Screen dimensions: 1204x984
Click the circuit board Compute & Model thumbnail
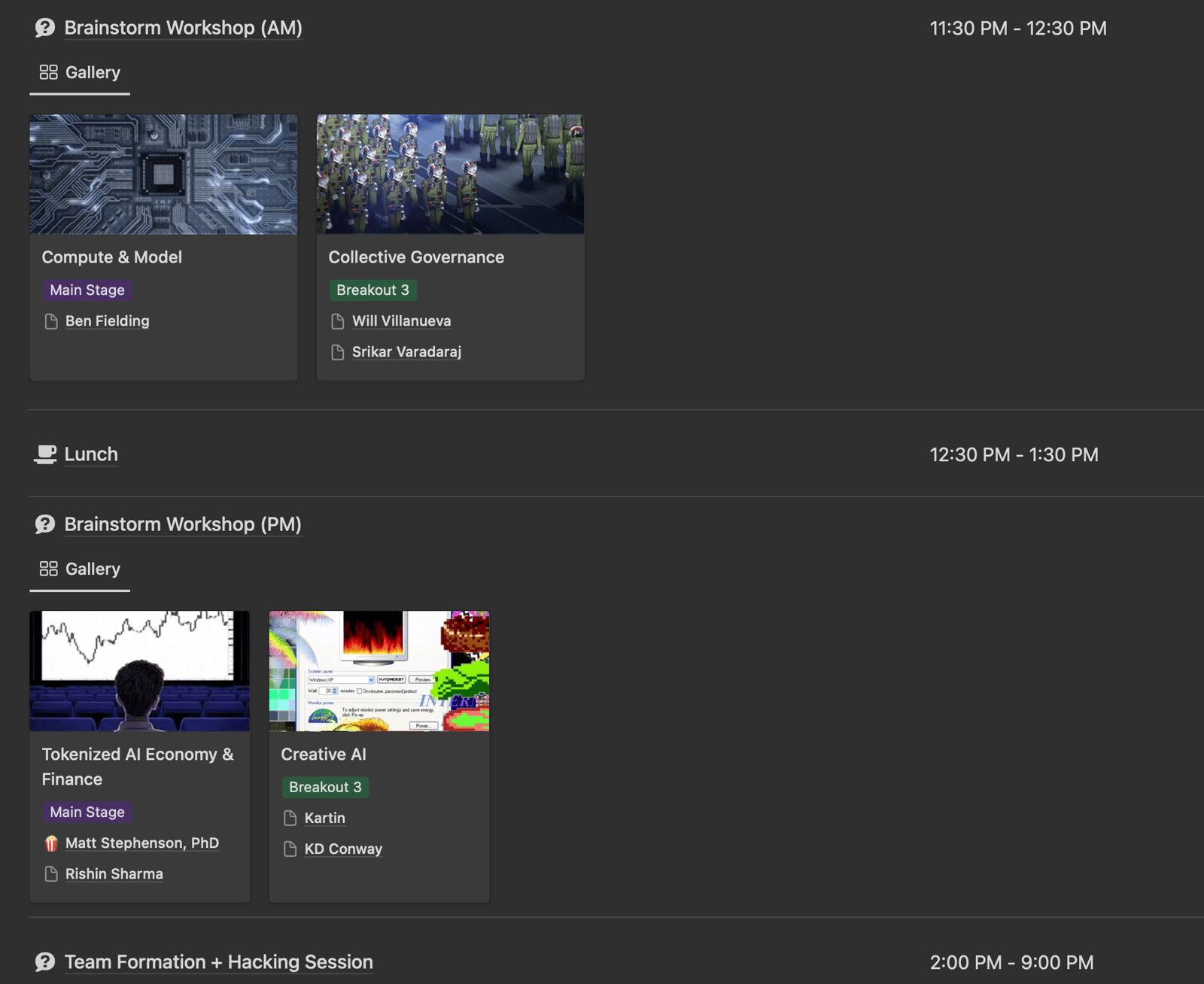pos(163,174)
